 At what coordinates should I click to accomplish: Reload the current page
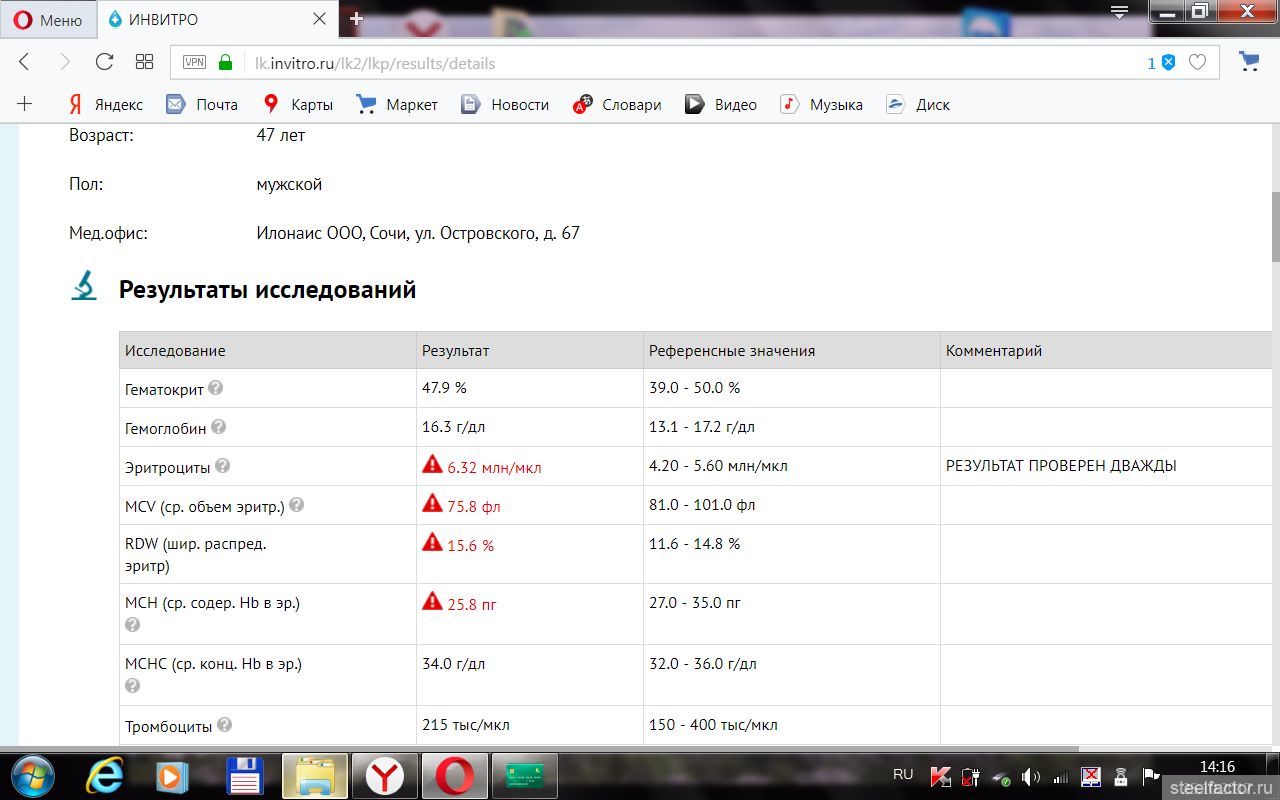tap(104, 62)
